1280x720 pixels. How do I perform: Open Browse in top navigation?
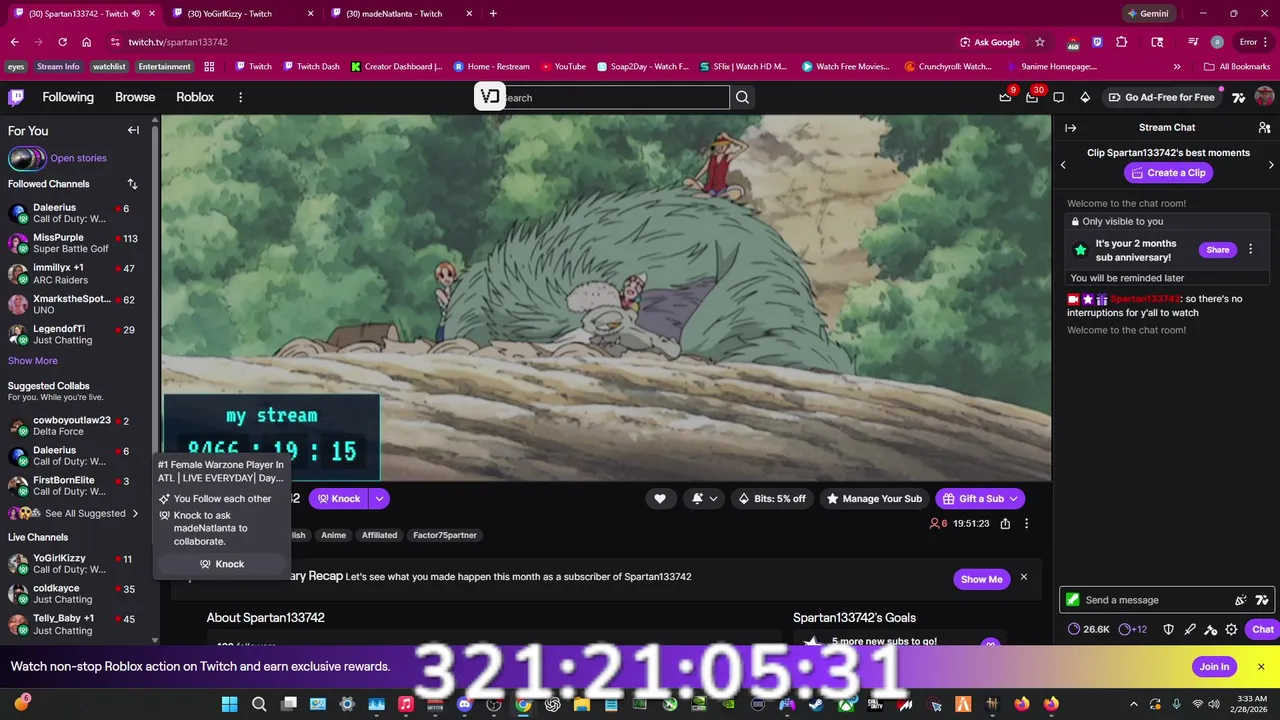[x=135, y=97]
